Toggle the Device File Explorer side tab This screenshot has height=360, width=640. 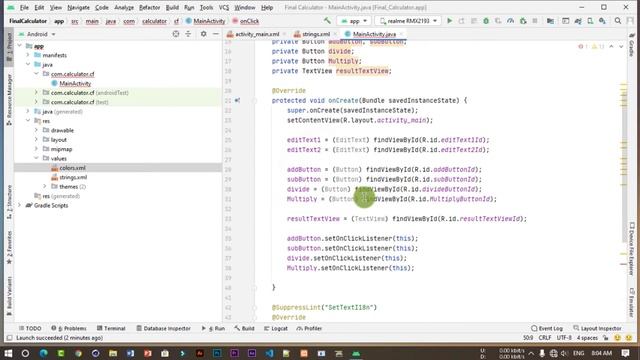pos(631,248)
